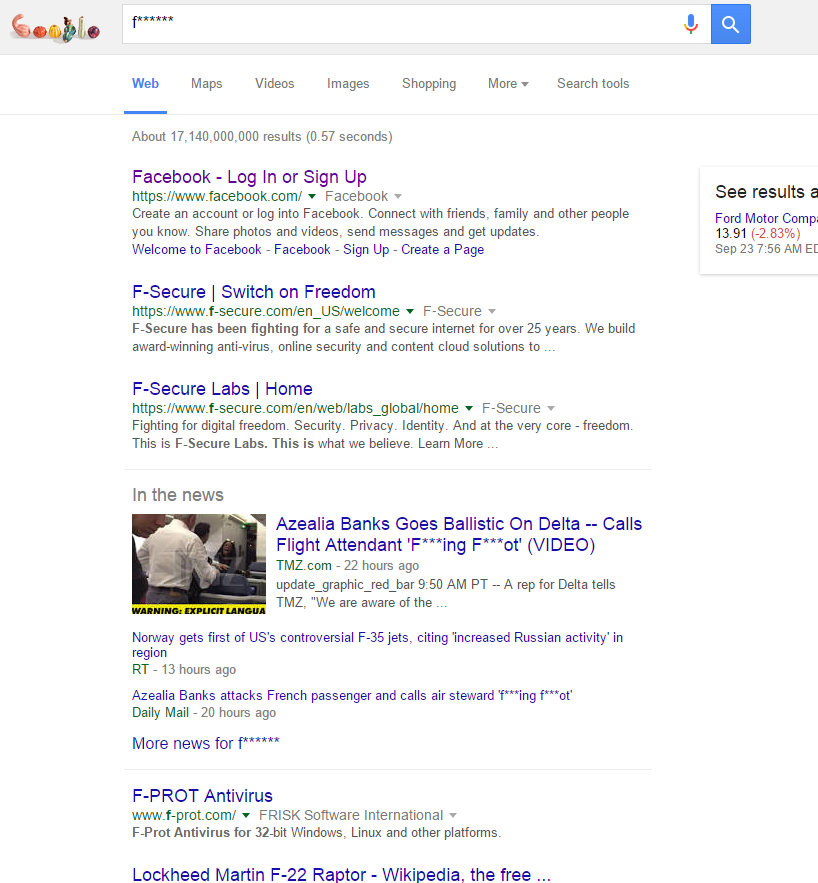Open the Maps tab

tap(206, 84)
